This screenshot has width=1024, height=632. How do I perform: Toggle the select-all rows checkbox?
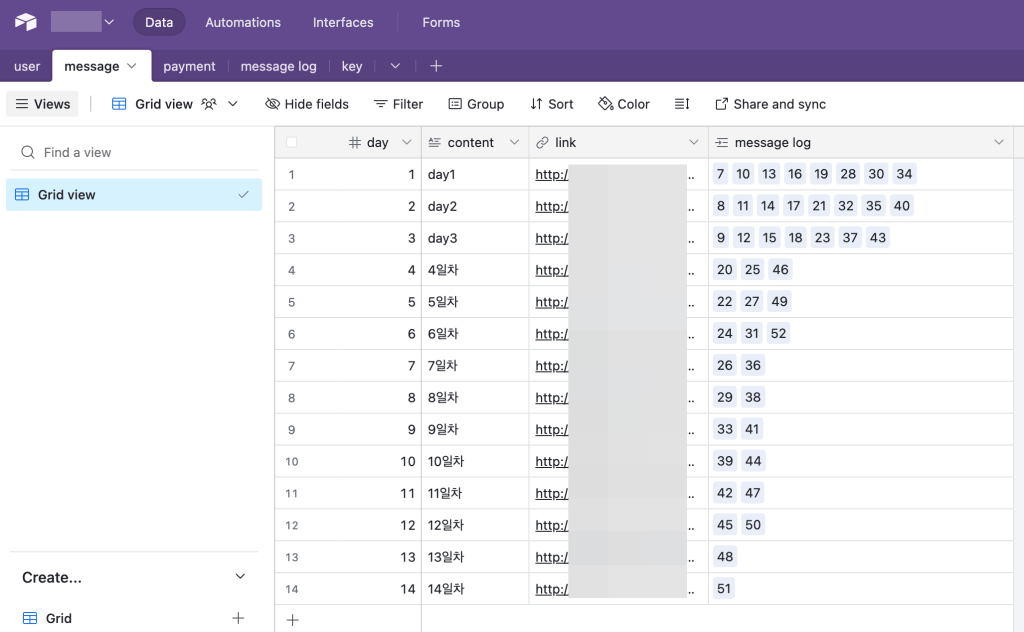click(x=292, y=143)
